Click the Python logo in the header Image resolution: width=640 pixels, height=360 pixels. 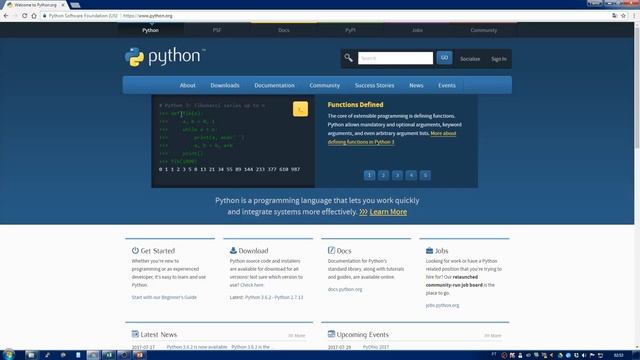pos(165,57)
